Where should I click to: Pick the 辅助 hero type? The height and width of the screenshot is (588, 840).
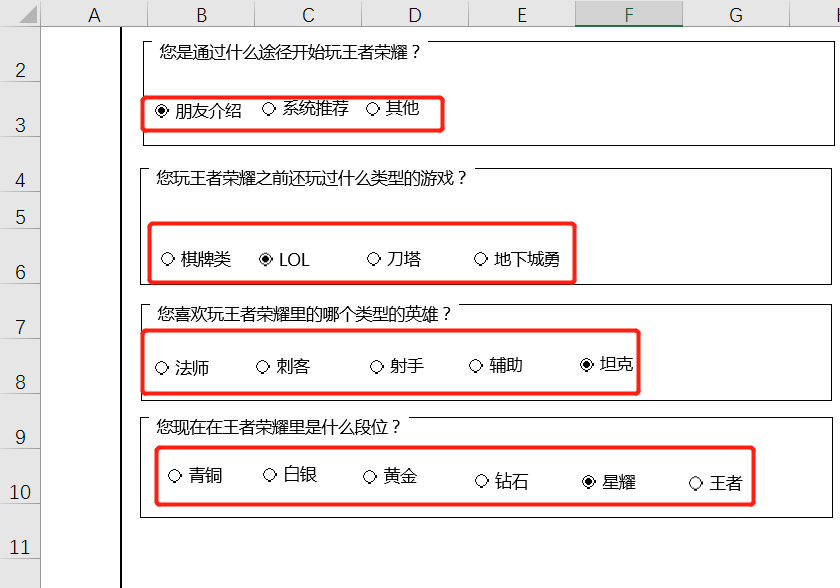[x=476, y=366]
